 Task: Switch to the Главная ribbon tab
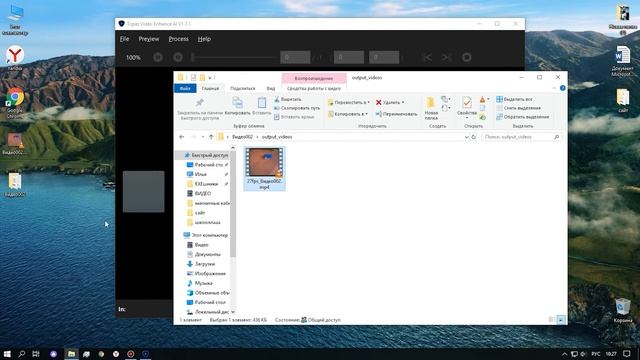click(210, 88)
